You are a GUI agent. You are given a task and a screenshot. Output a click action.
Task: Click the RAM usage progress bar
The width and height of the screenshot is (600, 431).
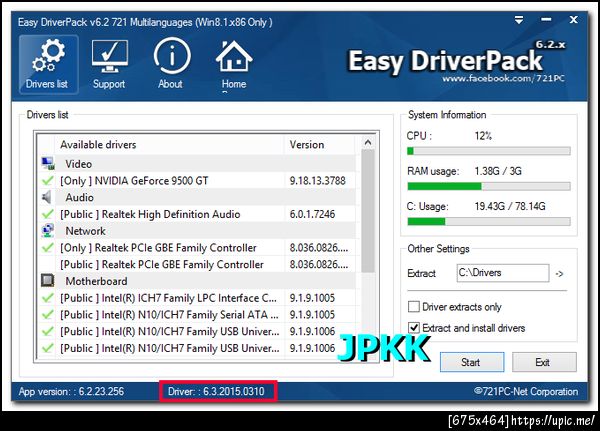click(x=489, y=186)
